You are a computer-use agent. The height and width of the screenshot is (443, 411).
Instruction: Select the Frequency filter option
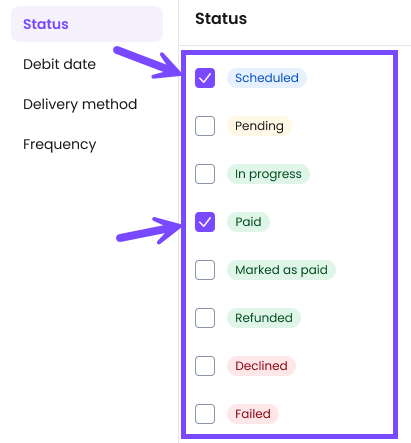click(60, 145)
